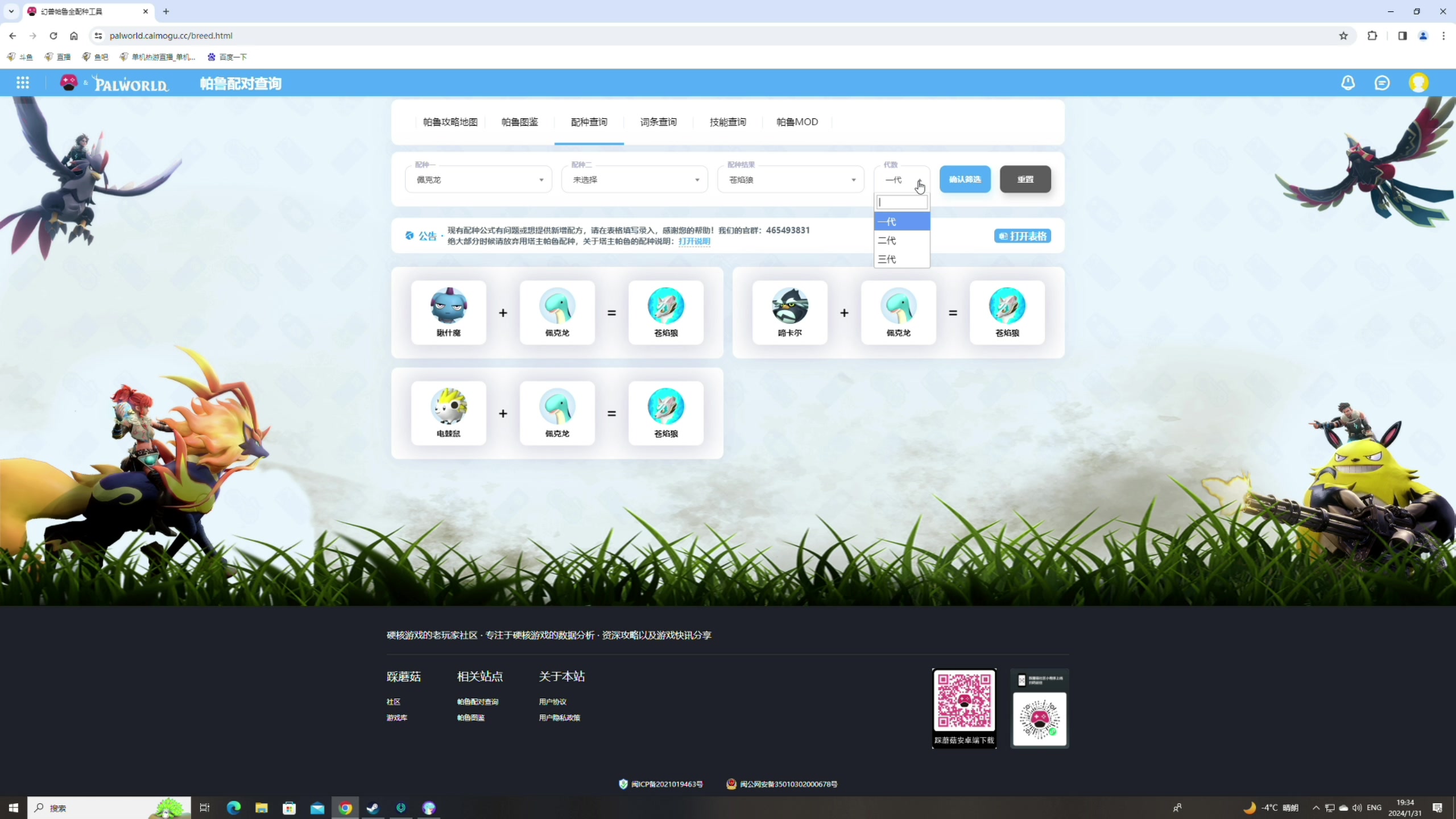Open the messages chat bubble icon
Viewport: 1456px width, 819px height.
click(x=1382, y=83)
